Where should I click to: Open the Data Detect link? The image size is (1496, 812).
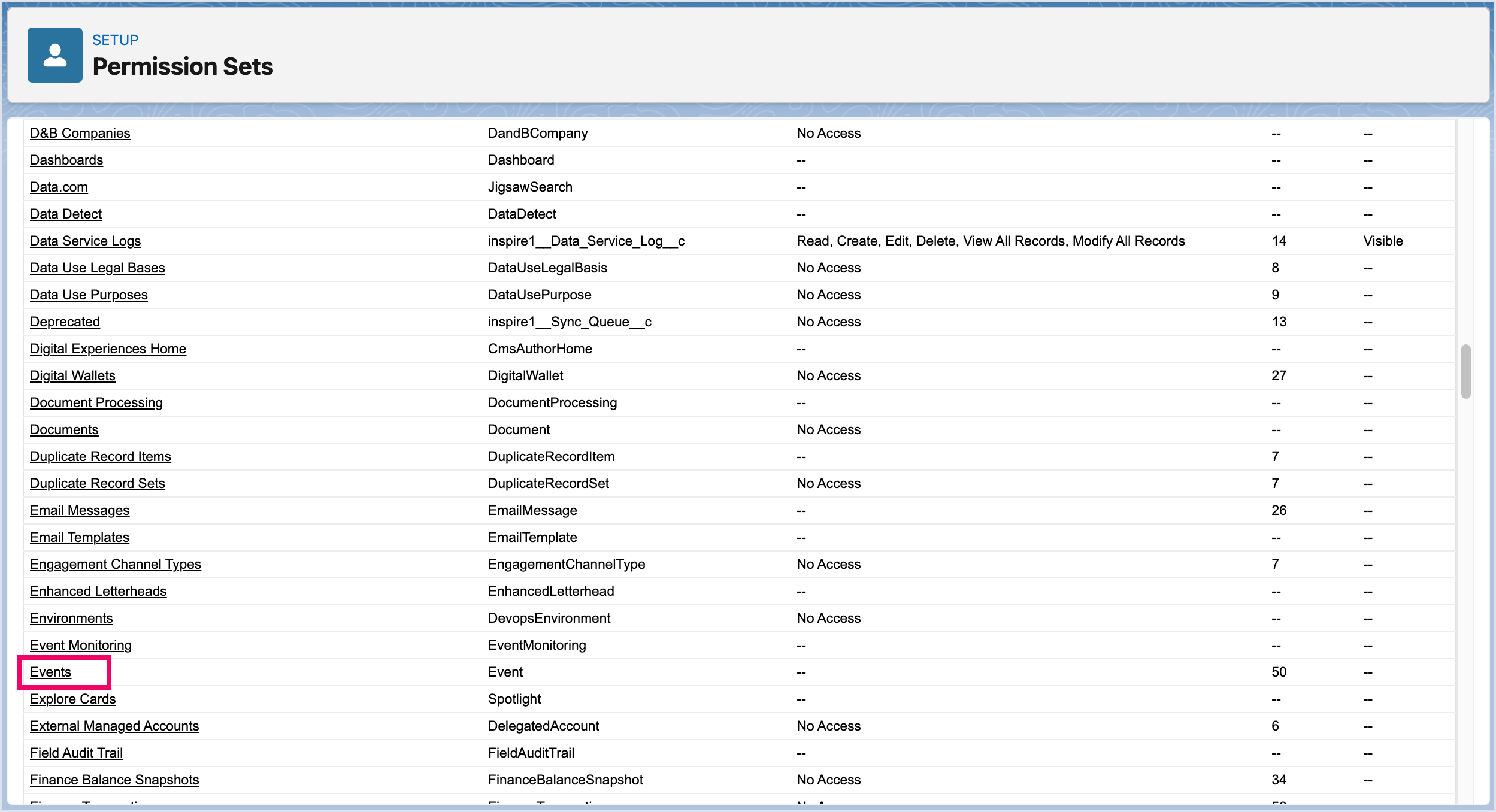click(66, 214)
